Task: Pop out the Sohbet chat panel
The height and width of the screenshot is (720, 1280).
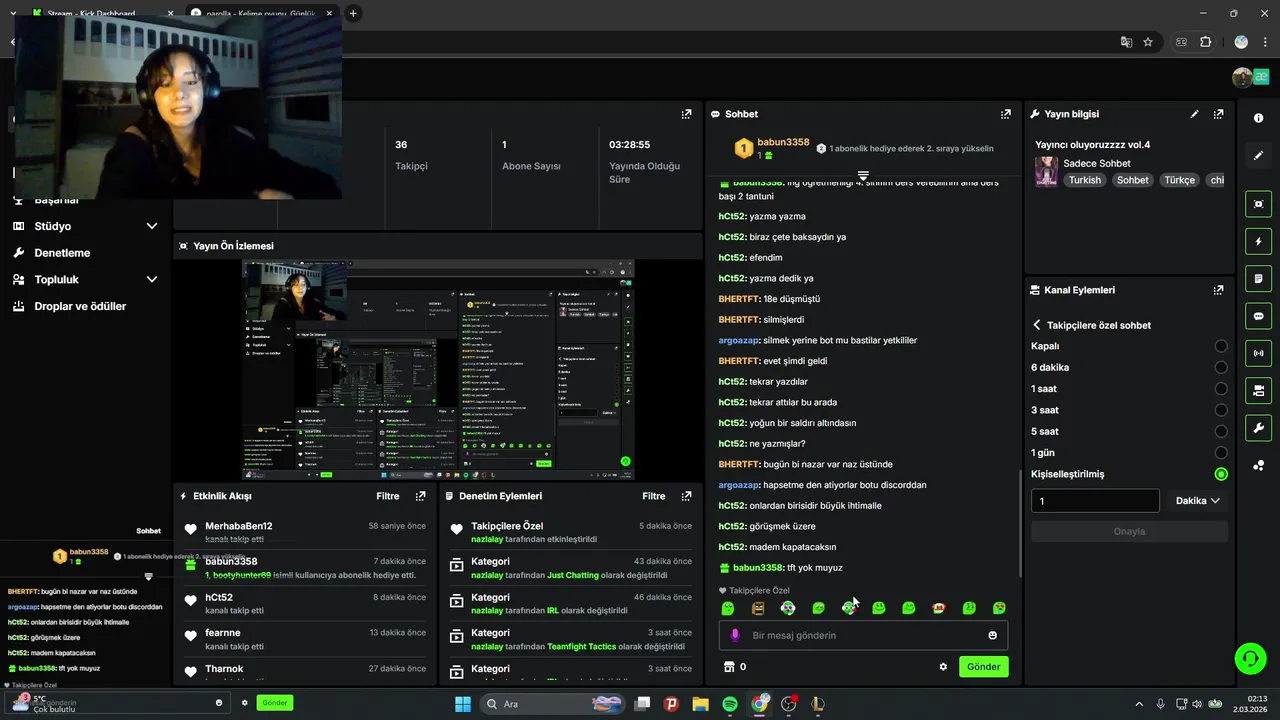Action: [1006, 114]
